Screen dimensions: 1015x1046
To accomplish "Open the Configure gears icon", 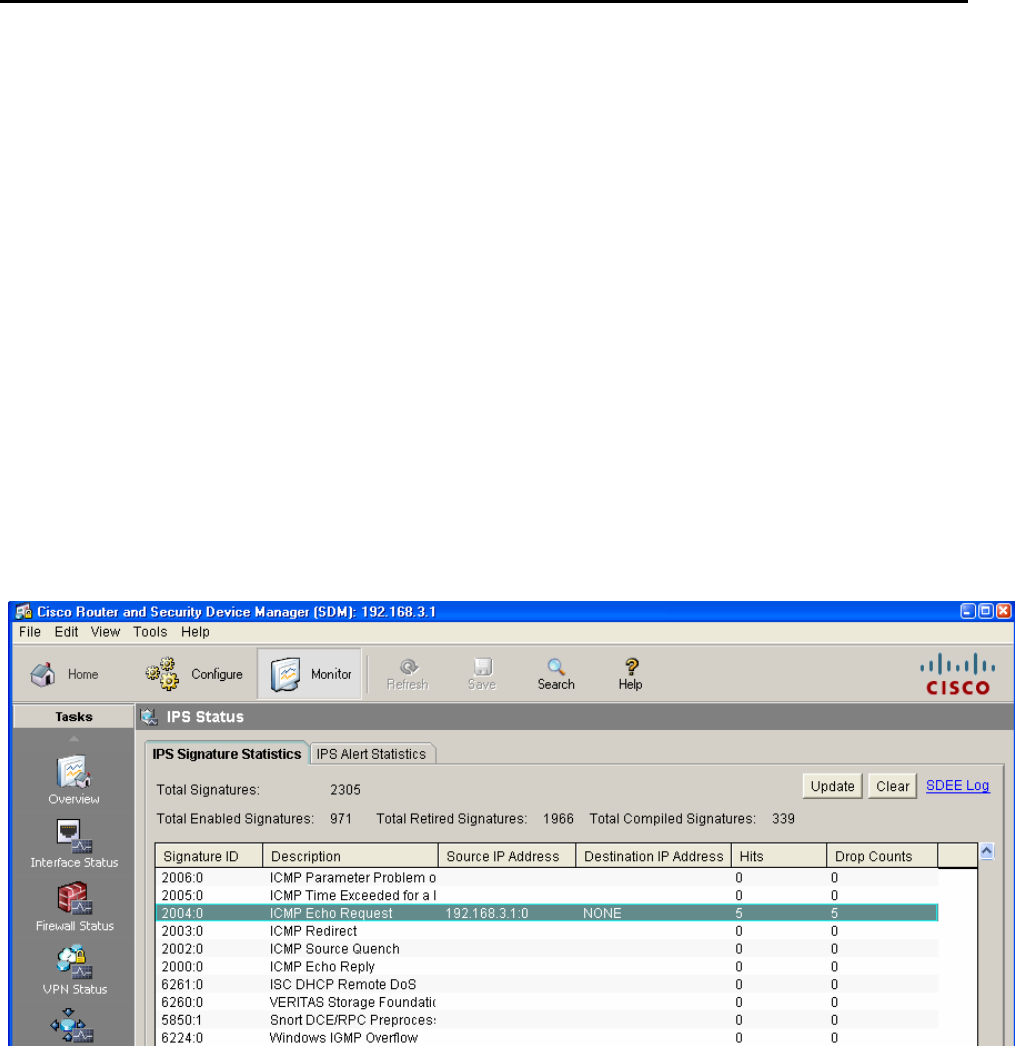I will tap(162, 674).
